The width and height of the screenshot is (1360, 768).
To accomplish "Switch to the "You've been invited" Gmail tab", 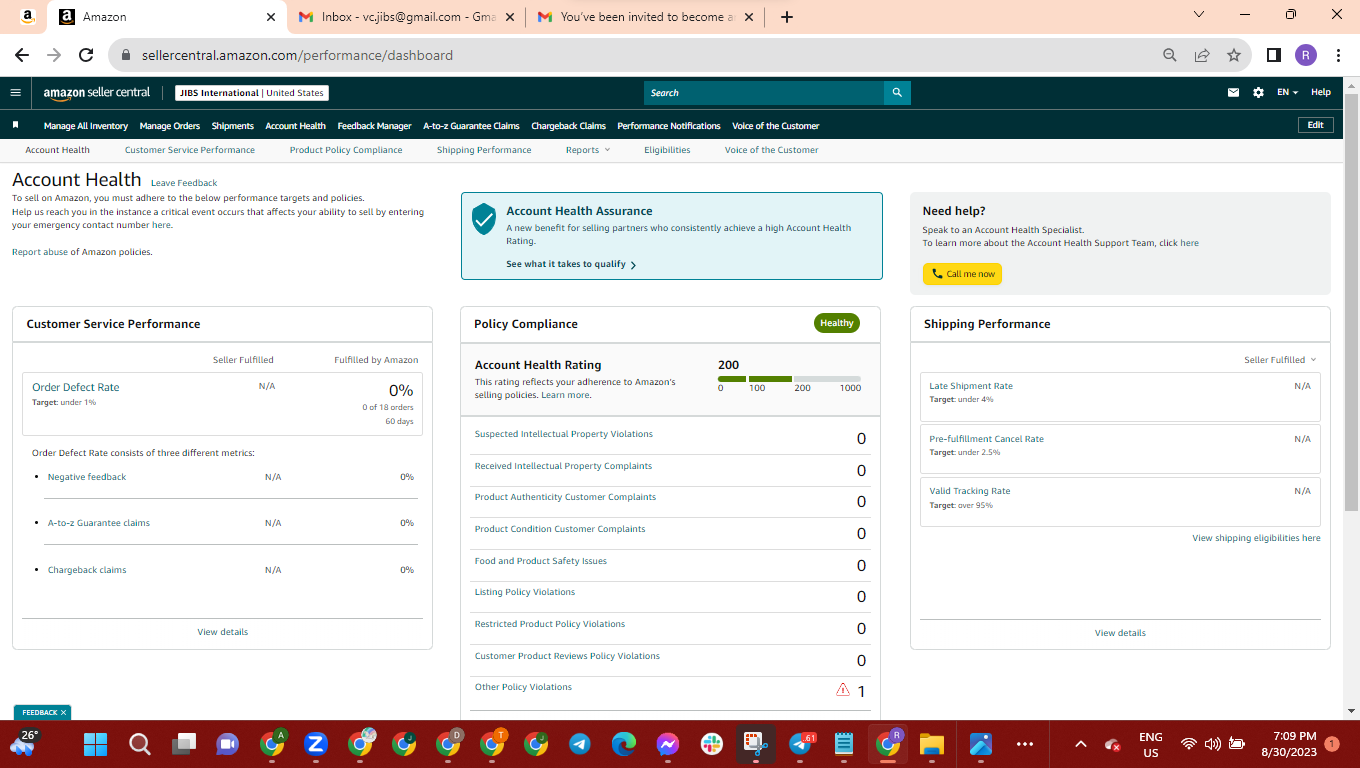I will click(x=645, y=17).
